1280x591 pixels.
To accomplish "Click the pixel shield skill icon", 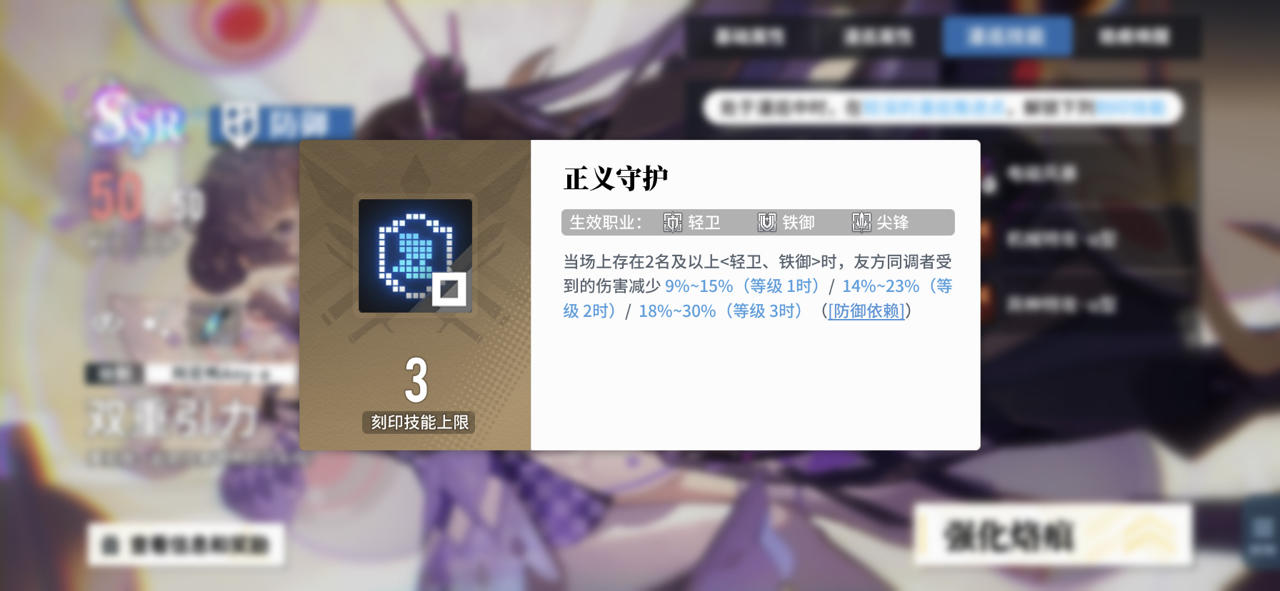I will tap(415, 255).
